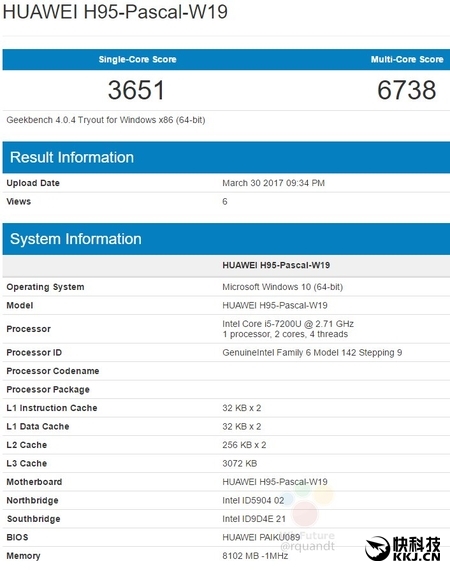This screenshot has height=571, width=450.
Task: Click the bold HUAWEI H95-Pascal-W19 table column header
Action: coord(276,265)
